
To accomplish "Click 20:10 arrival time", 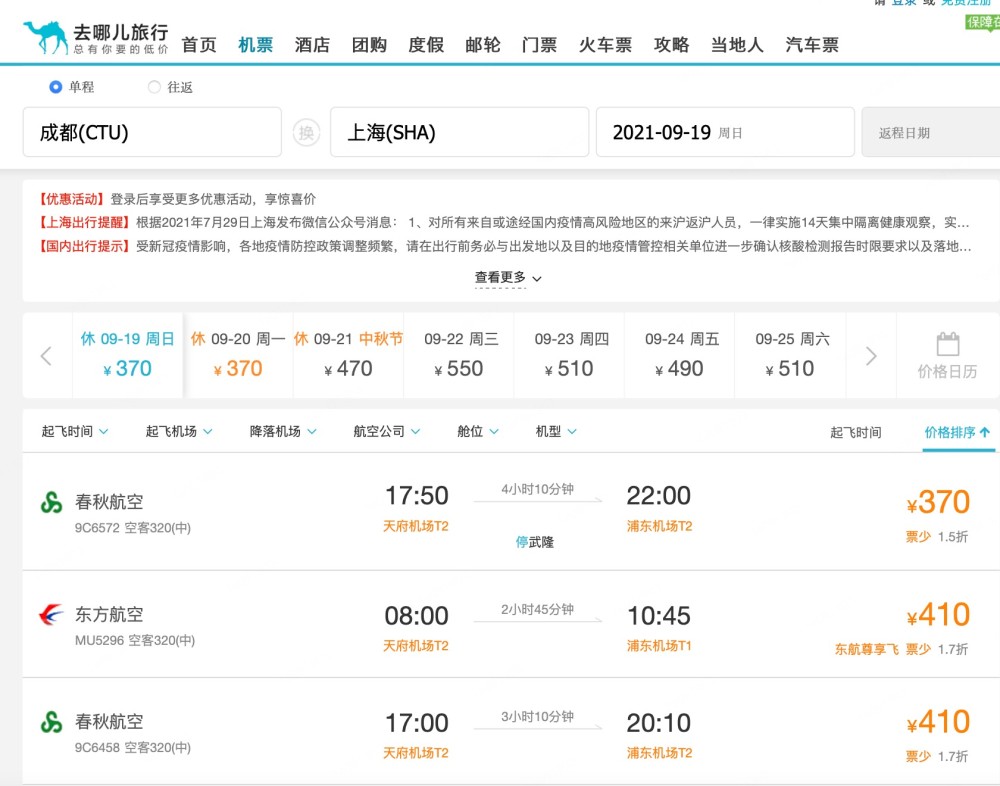I will click(659, 723).
